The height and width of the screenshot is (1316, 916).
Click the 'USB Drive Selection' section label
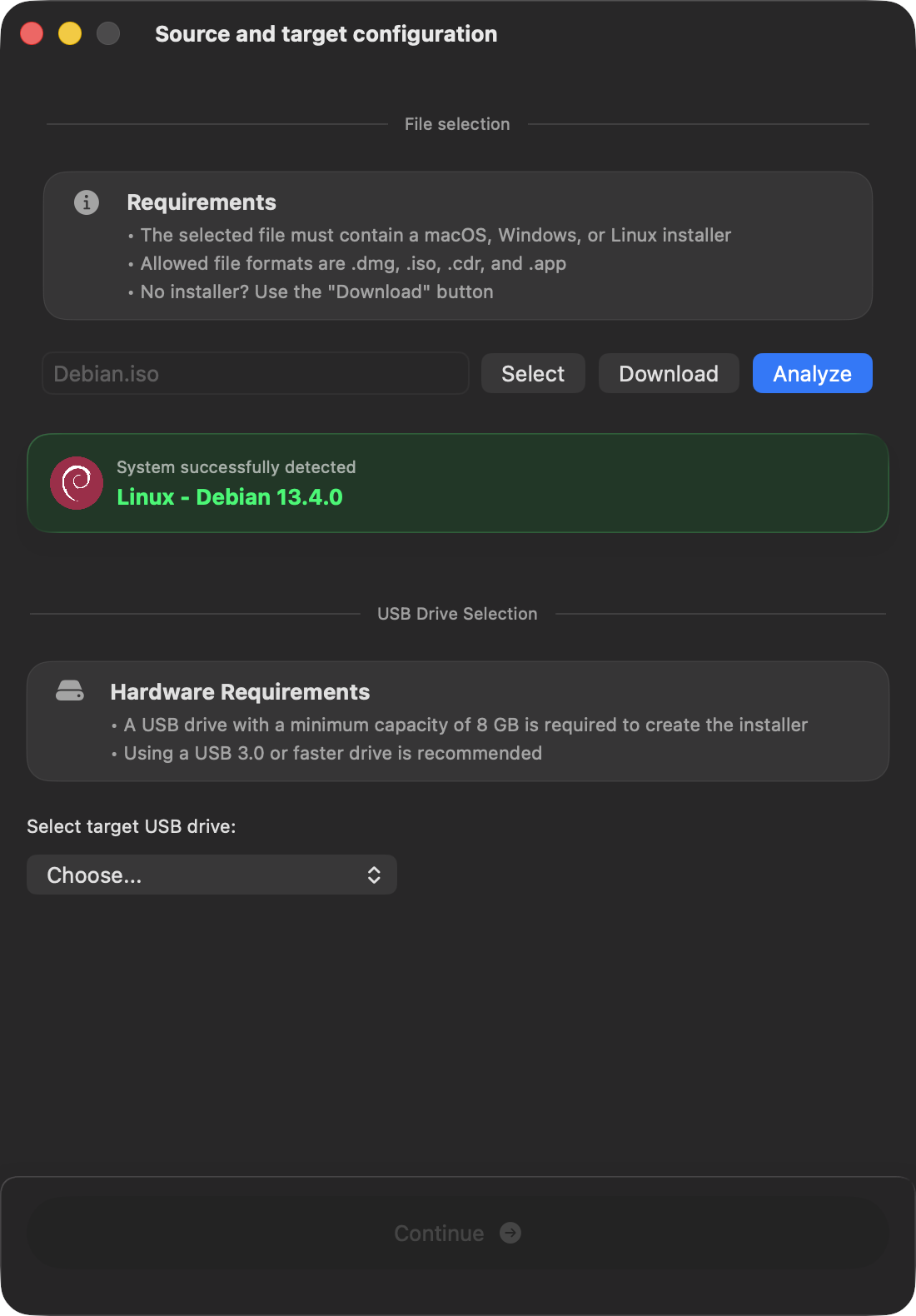coord(457,614)
